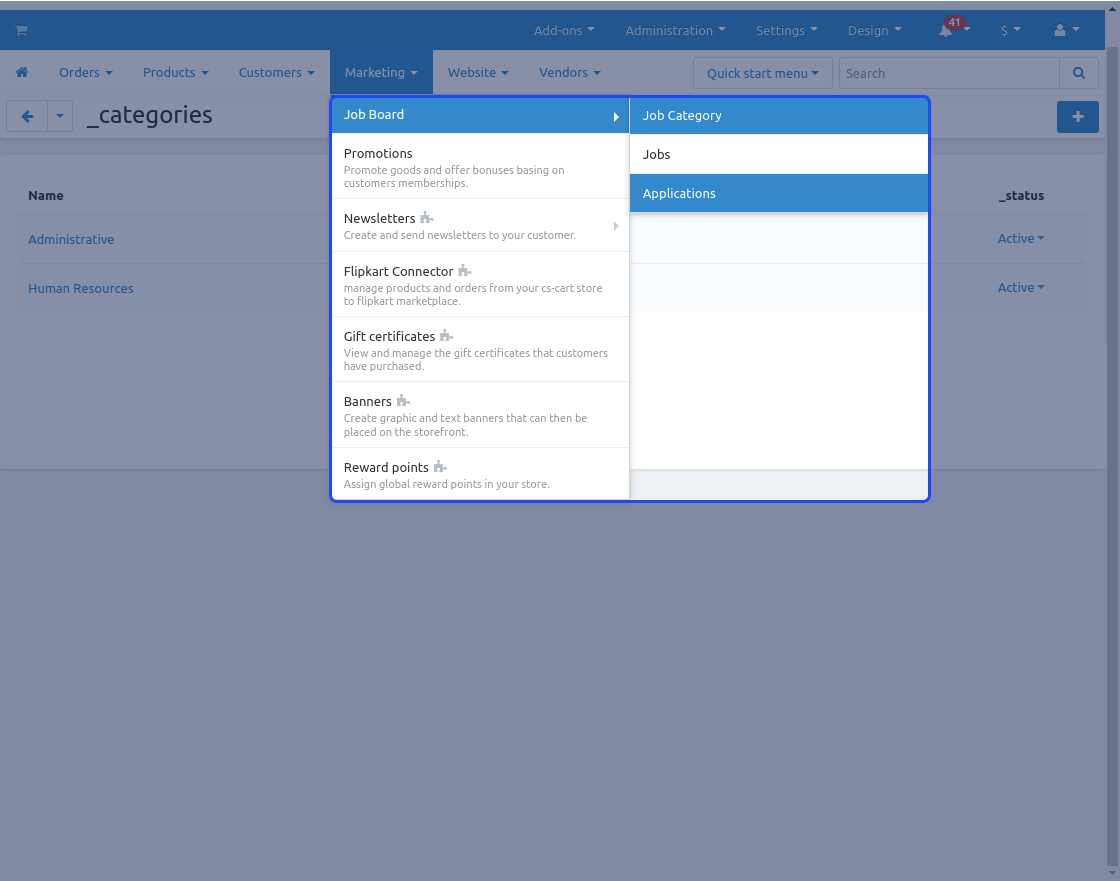Select Gift certificates menu entry
Screen dimensions: 1120x881
point(480,349)
